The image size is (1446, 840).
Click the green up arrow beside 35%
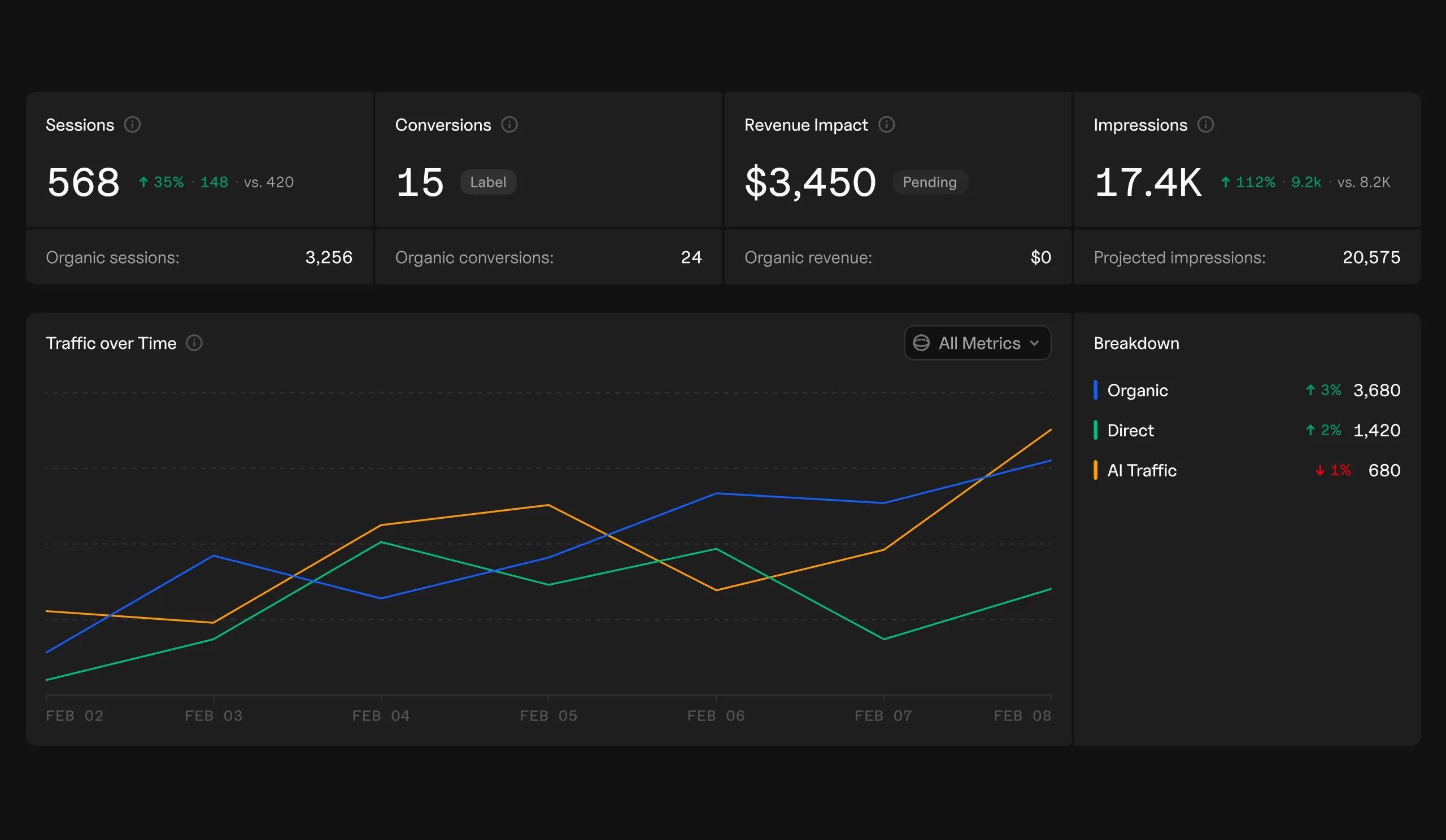click(143, 182)
